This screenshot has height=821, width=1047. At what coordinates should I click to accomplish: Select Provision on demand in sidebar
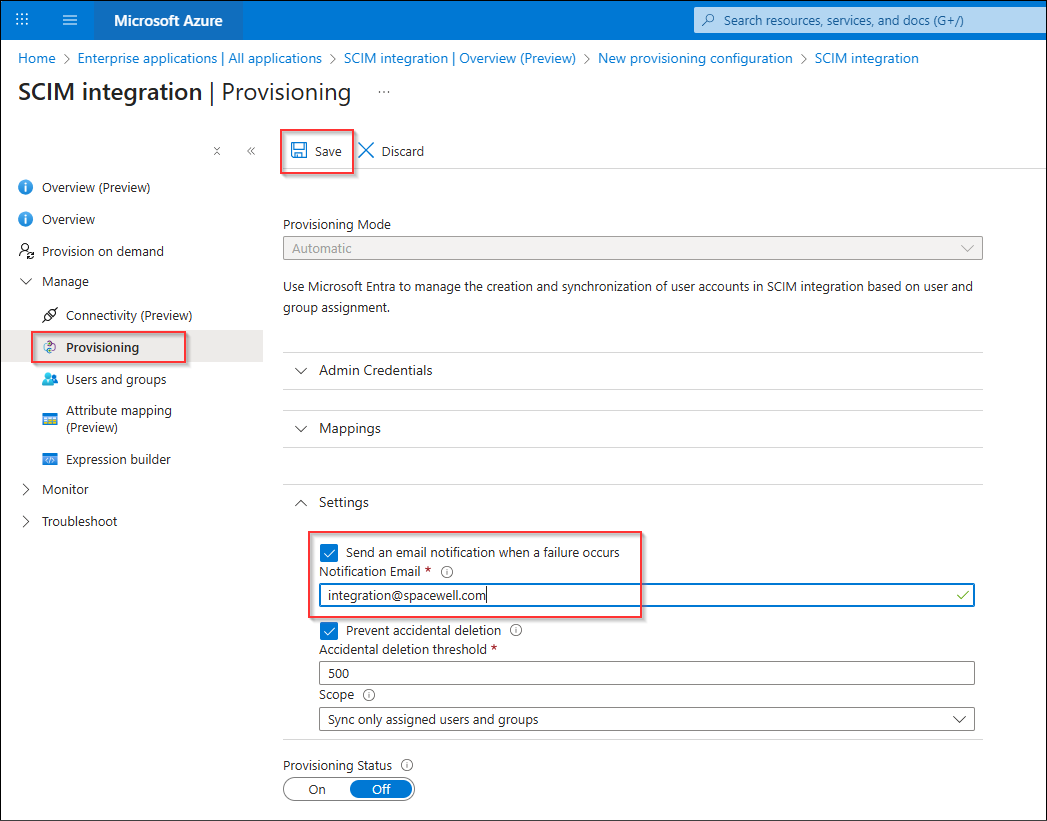click(x=102, y=252)
